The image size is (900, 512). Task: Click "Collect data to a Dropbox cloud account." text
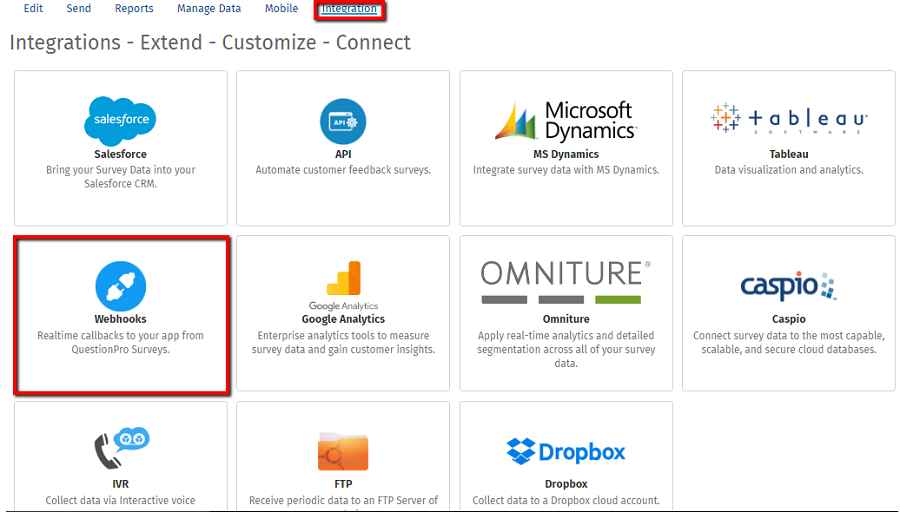tap(566, 501)
